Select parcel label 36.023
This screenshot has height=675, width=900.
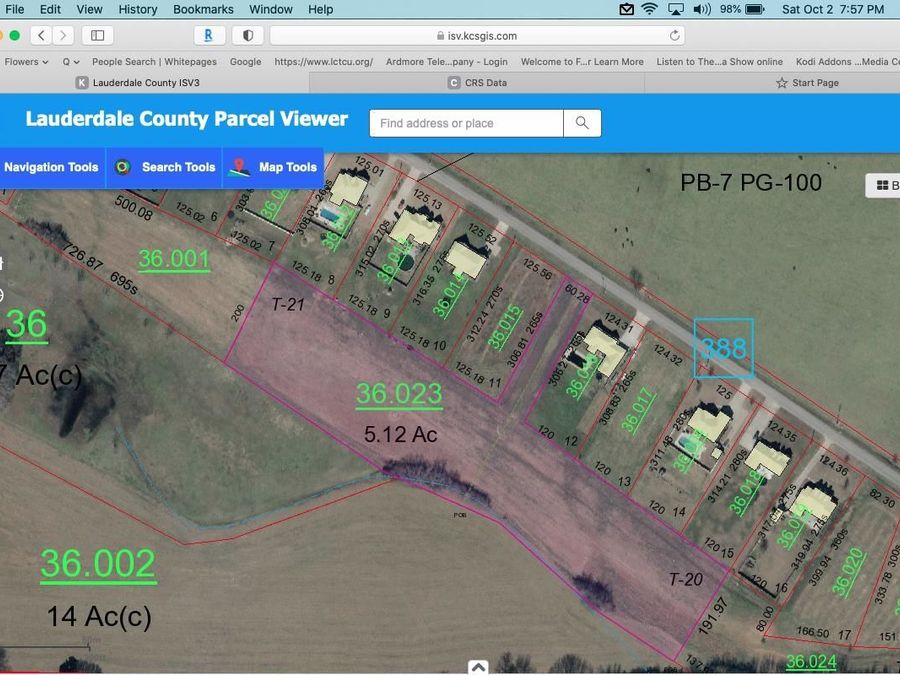tap(399, 394)
